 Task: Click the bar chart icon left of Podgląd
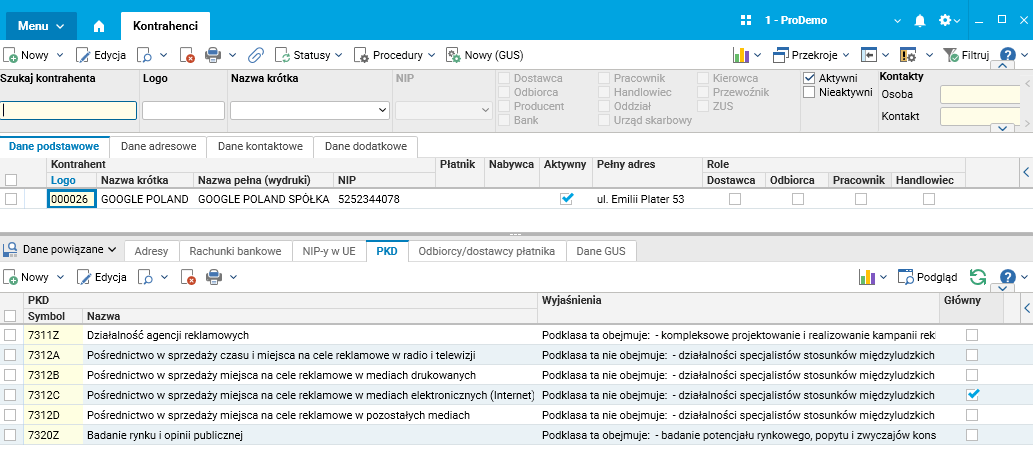867,277
